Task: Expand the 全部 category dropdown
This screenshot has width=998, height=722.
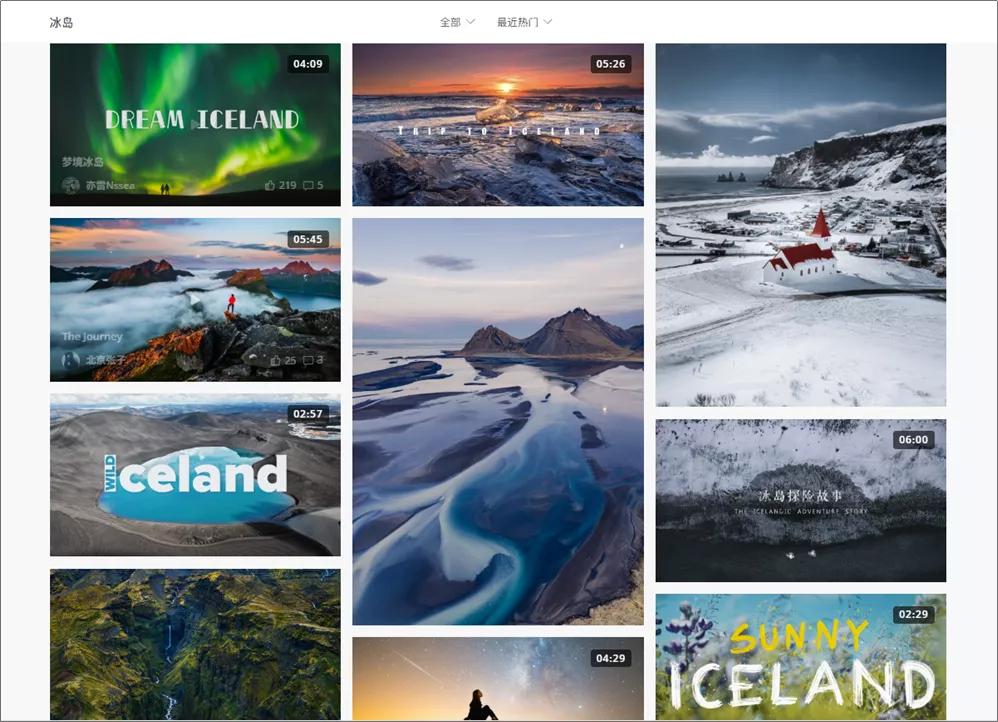Action: (457, 22)
